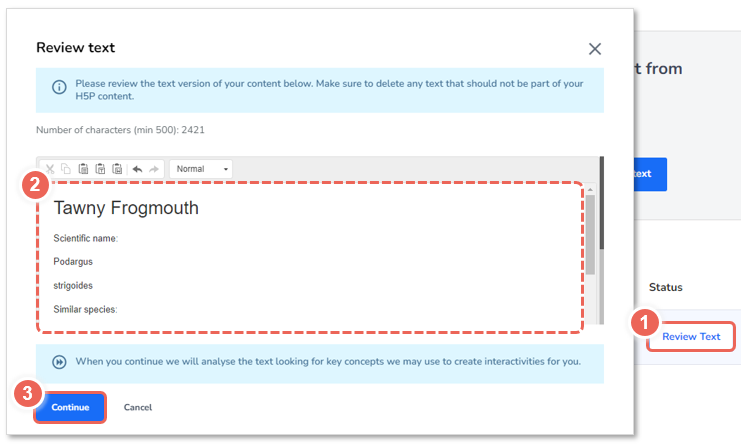Close the Review text dialog

tap(595, 49)
